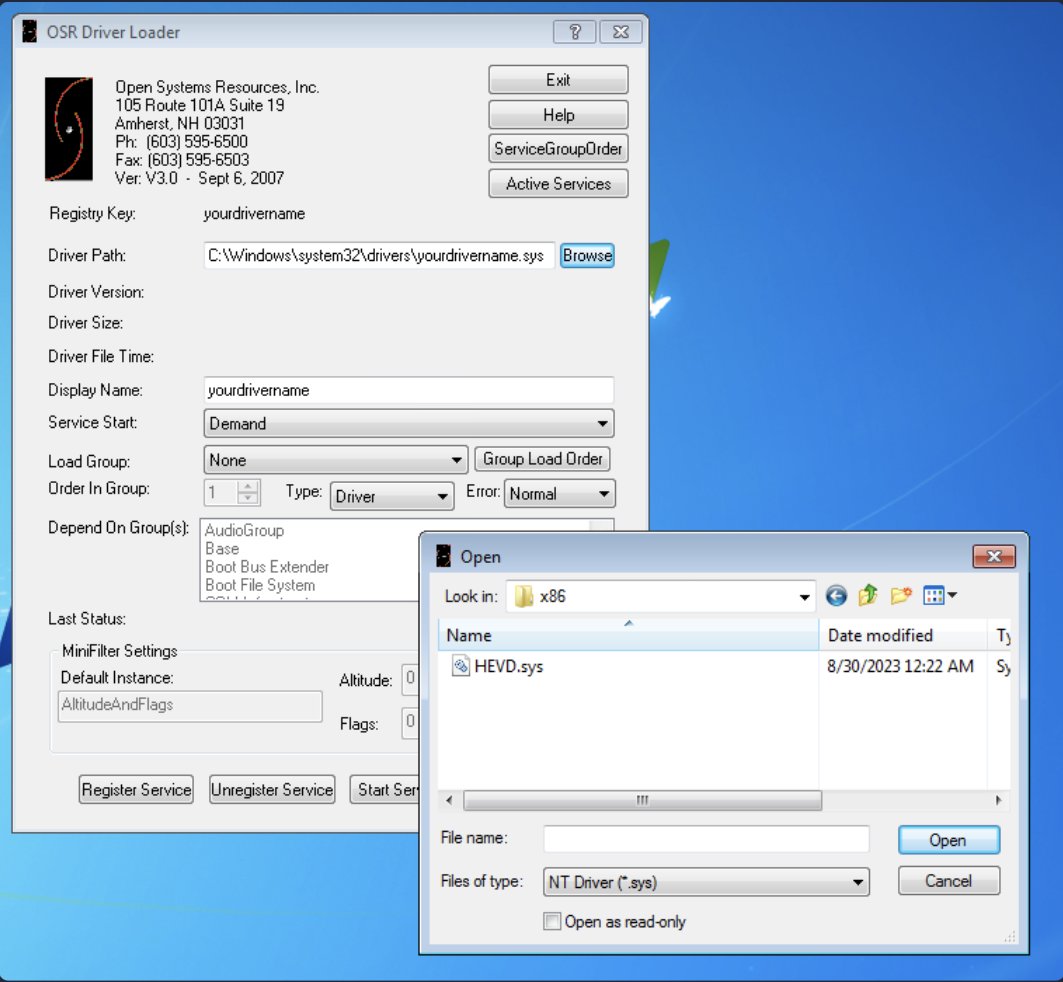Open the Error dropdown showing Normal

[559, 494]
